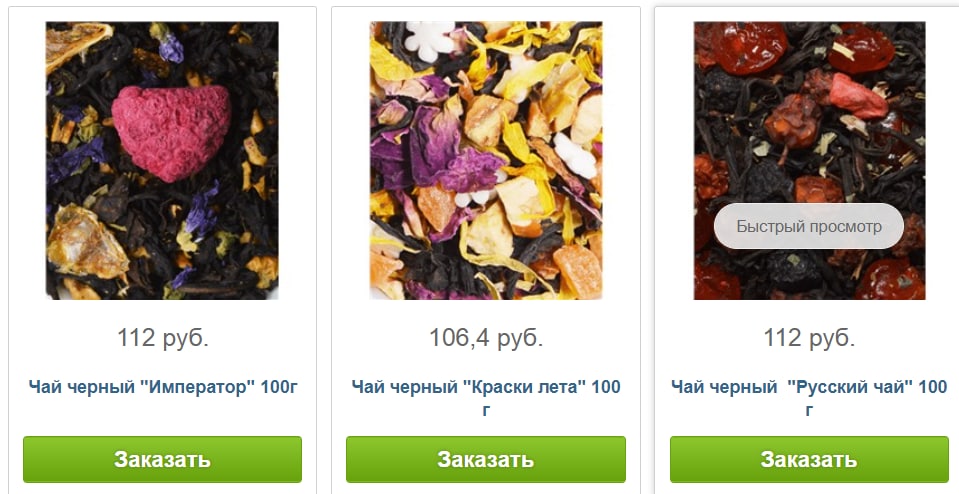Click the pink raspberry in the Император photo

click(171, 133)
